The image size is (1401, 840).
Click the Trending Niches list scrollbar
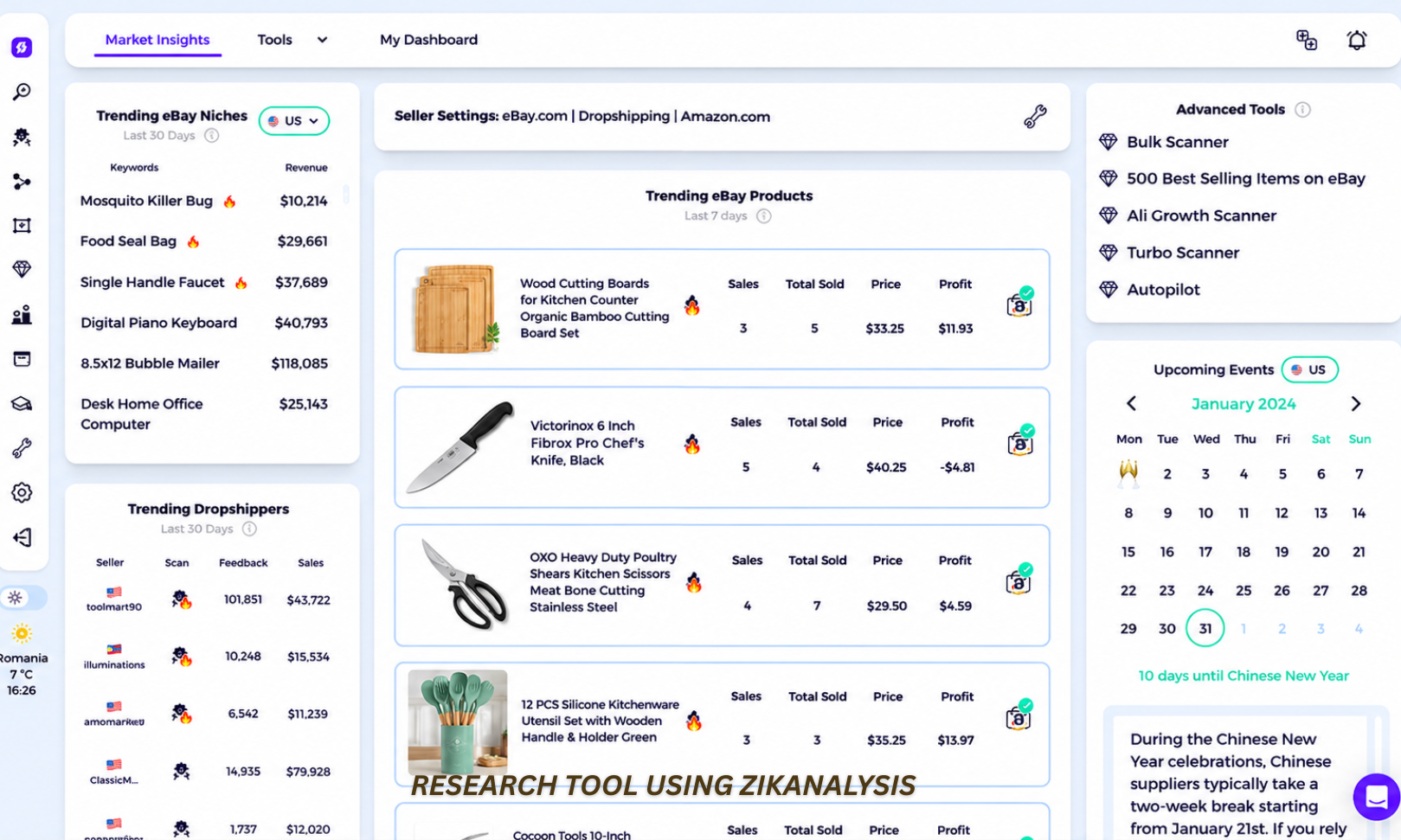(x=346, y=194)
